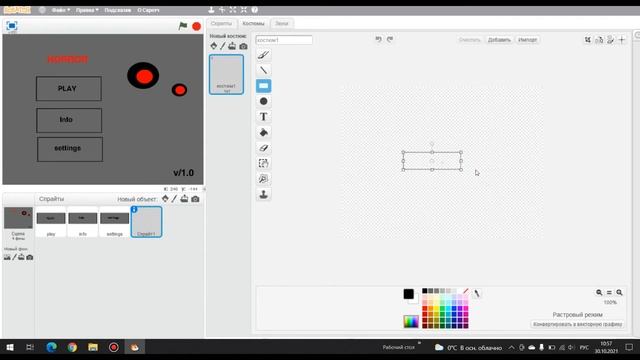Click the black foreground color swatch

pos(409,294)
